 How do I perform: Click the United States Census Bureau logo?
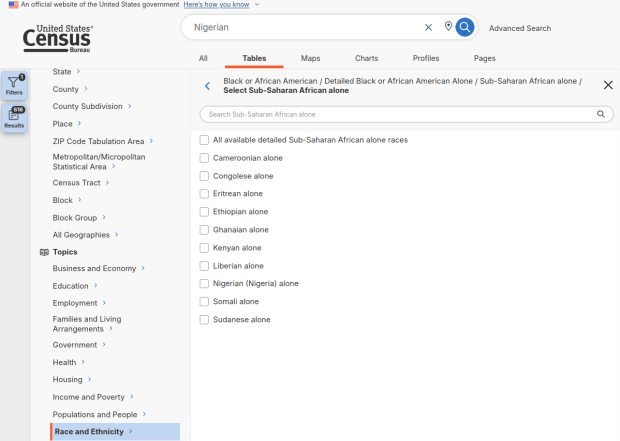57,38
